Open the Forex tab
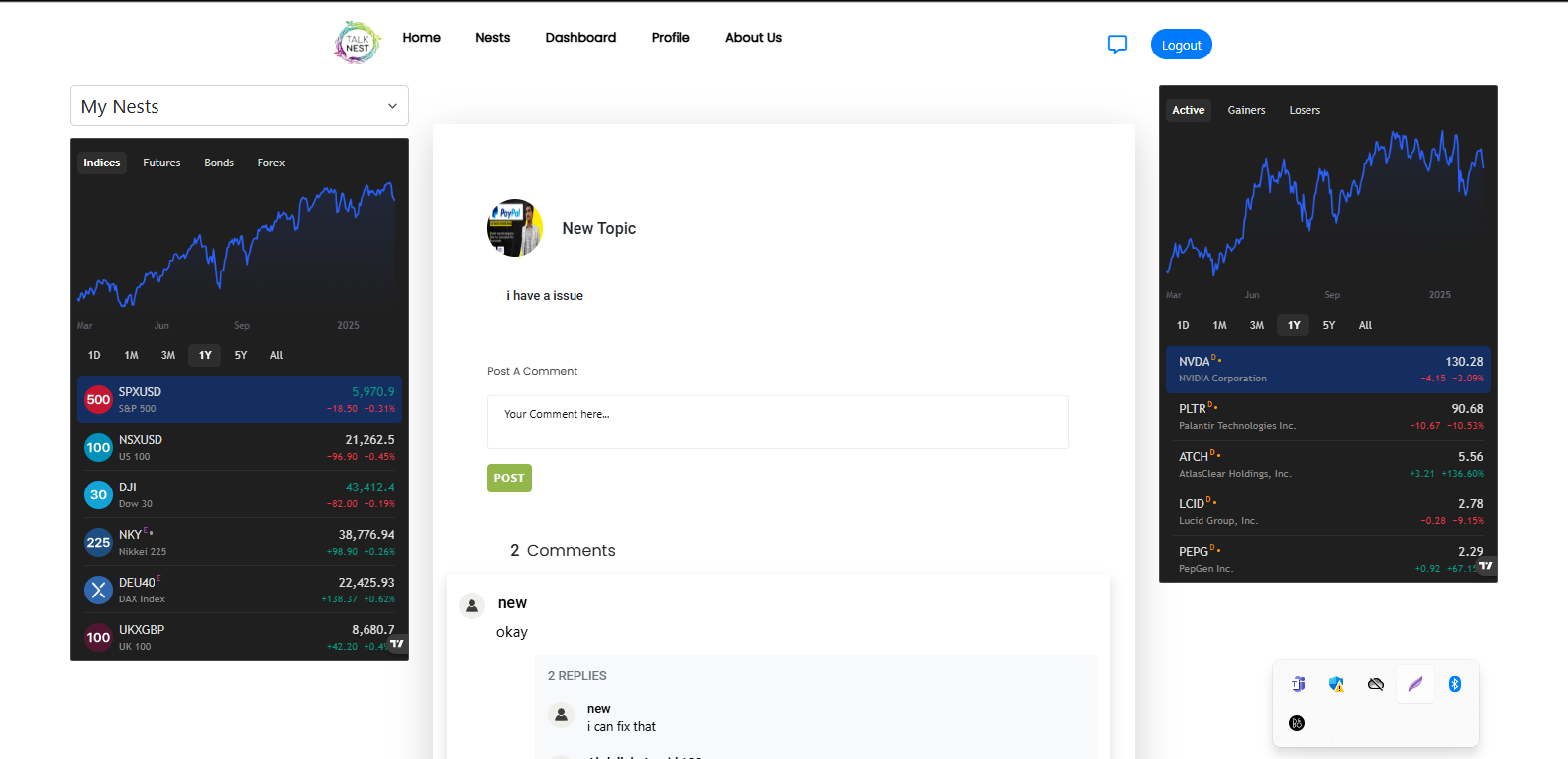Viewport: 1568px width, 759px height. pyautogui.click(x=270, y=163)
